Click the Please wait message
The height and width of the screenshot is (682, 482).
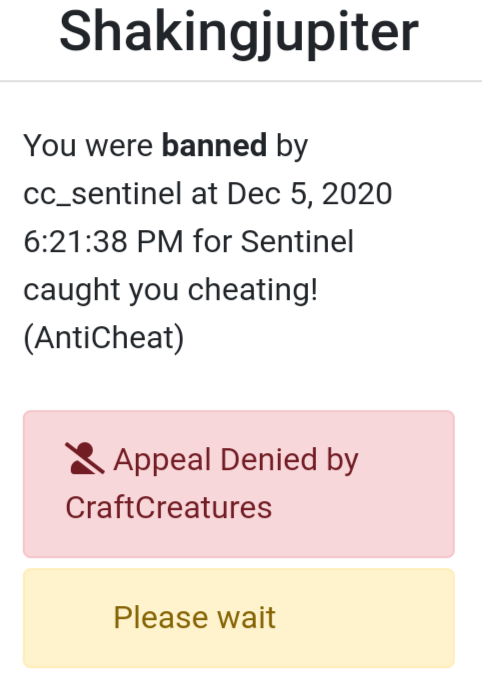coord(194,617)
